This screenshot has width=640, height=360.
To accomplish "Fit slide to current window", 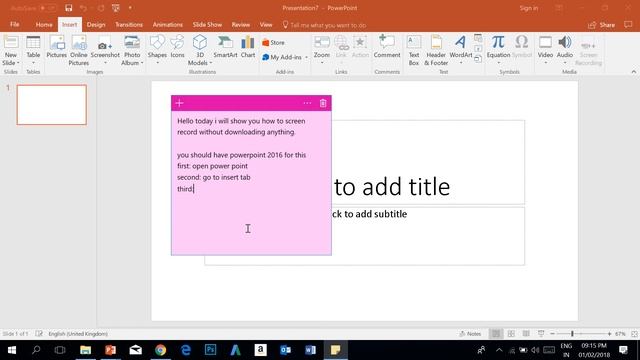I will click(x=634, y=333).
